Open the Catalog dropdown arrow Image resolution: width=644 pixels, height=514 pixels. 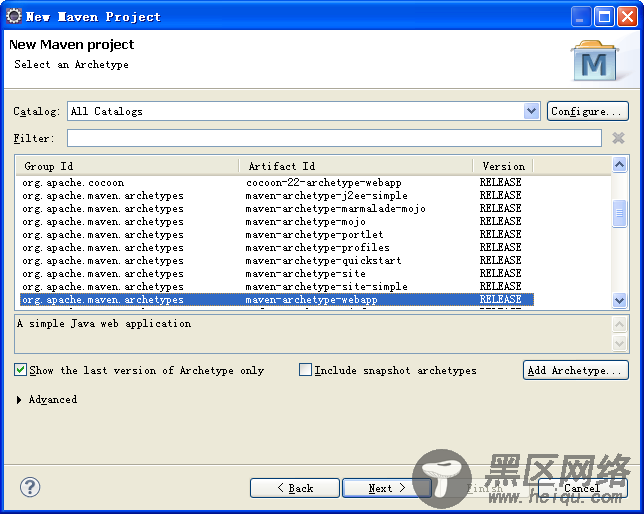(x=531, y=111)
